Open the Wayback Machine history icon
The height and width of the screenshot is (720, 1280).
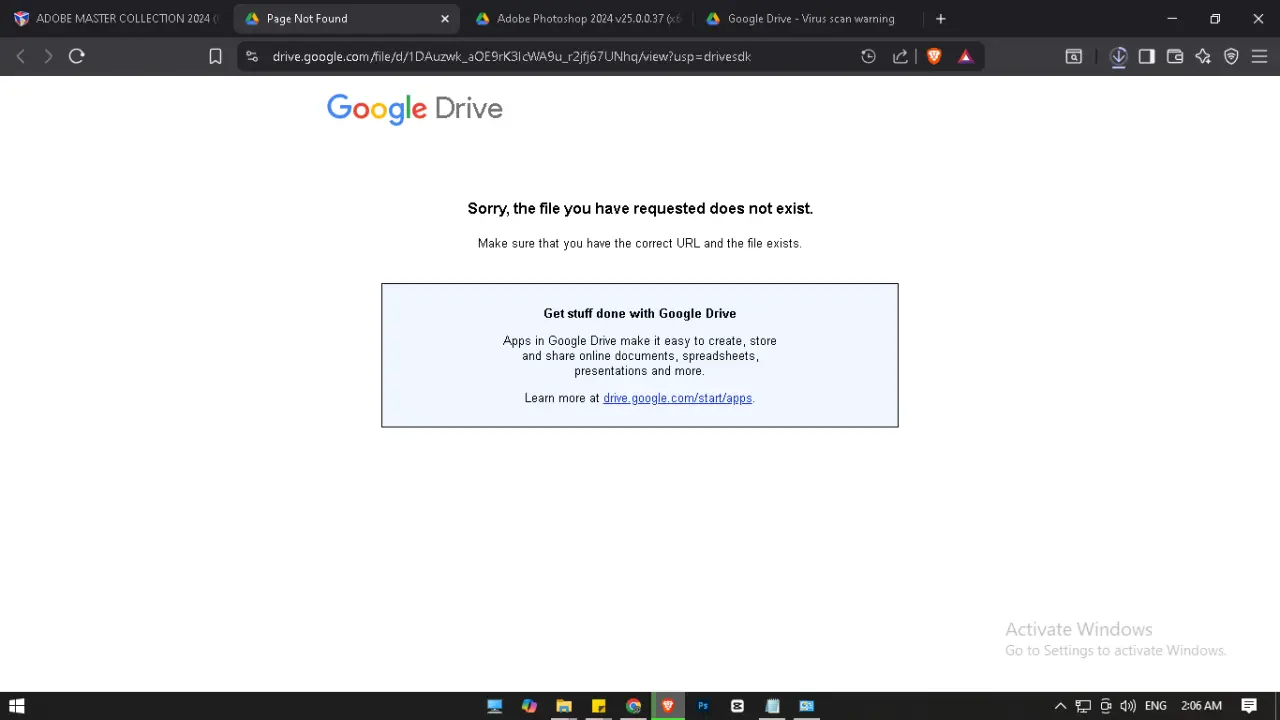pyautogui.click(x=868, y=57)
